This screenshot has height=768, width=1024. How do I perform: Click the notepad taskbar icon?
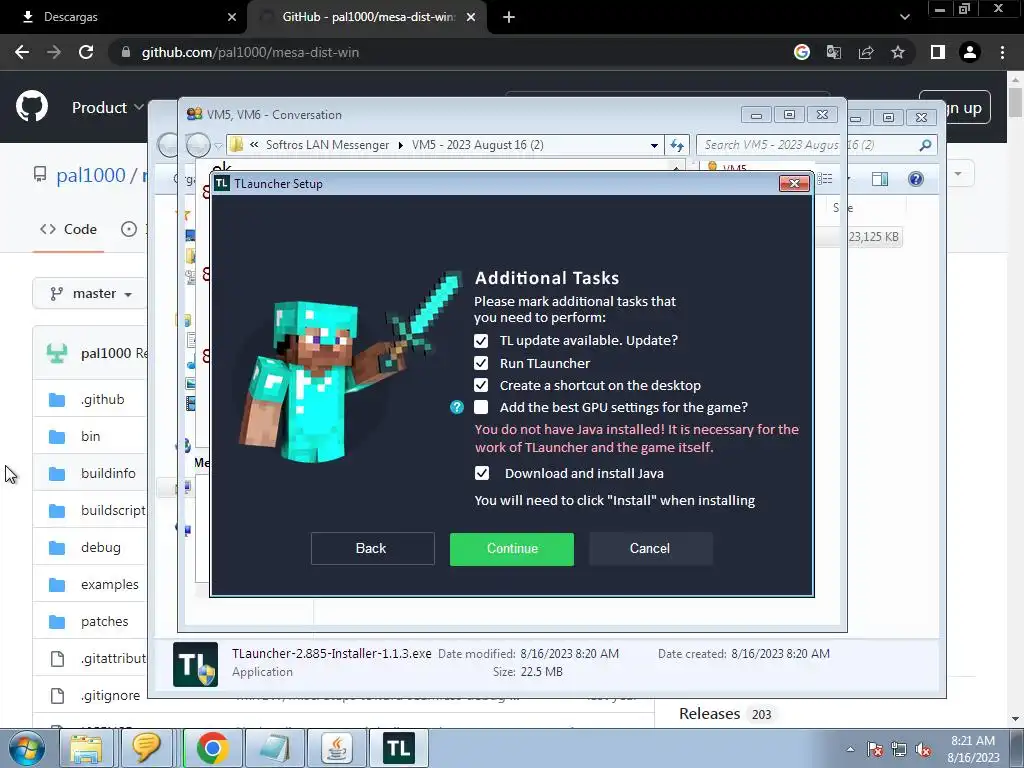coord(275,748)
